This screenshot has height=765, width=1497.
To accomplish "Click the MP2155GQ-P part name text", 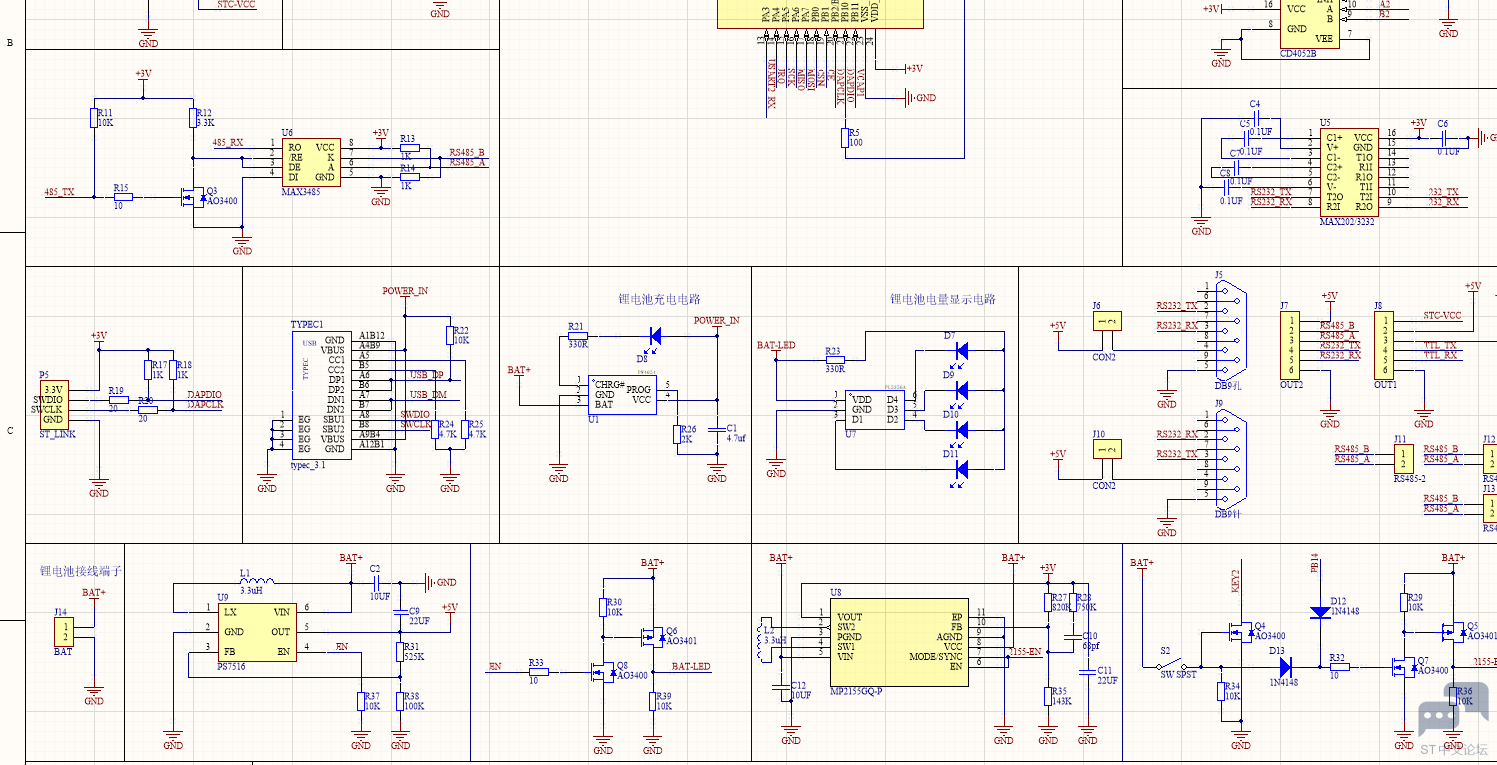I will pyautogui.click(x=857, y=691).
